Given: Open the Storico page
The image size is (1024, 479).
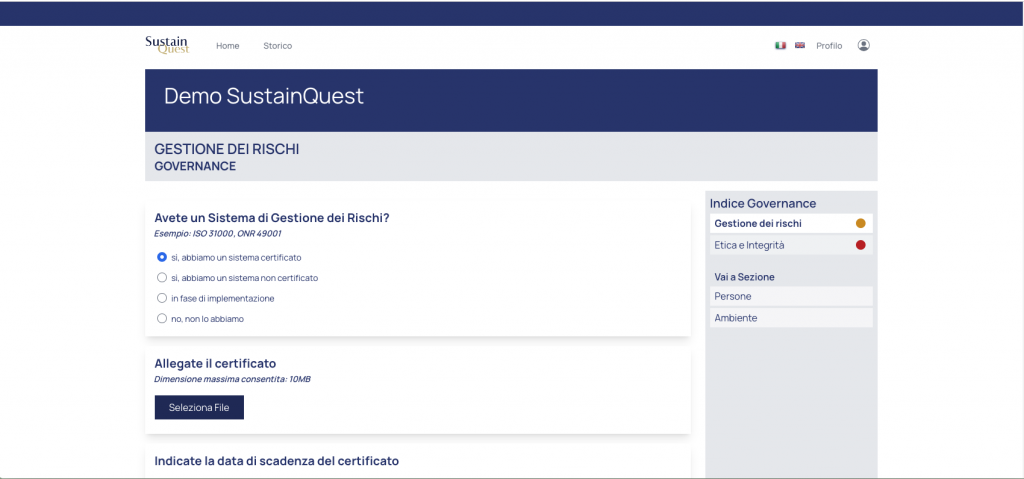Looking at the screenshot, I should tap(278, 46).
